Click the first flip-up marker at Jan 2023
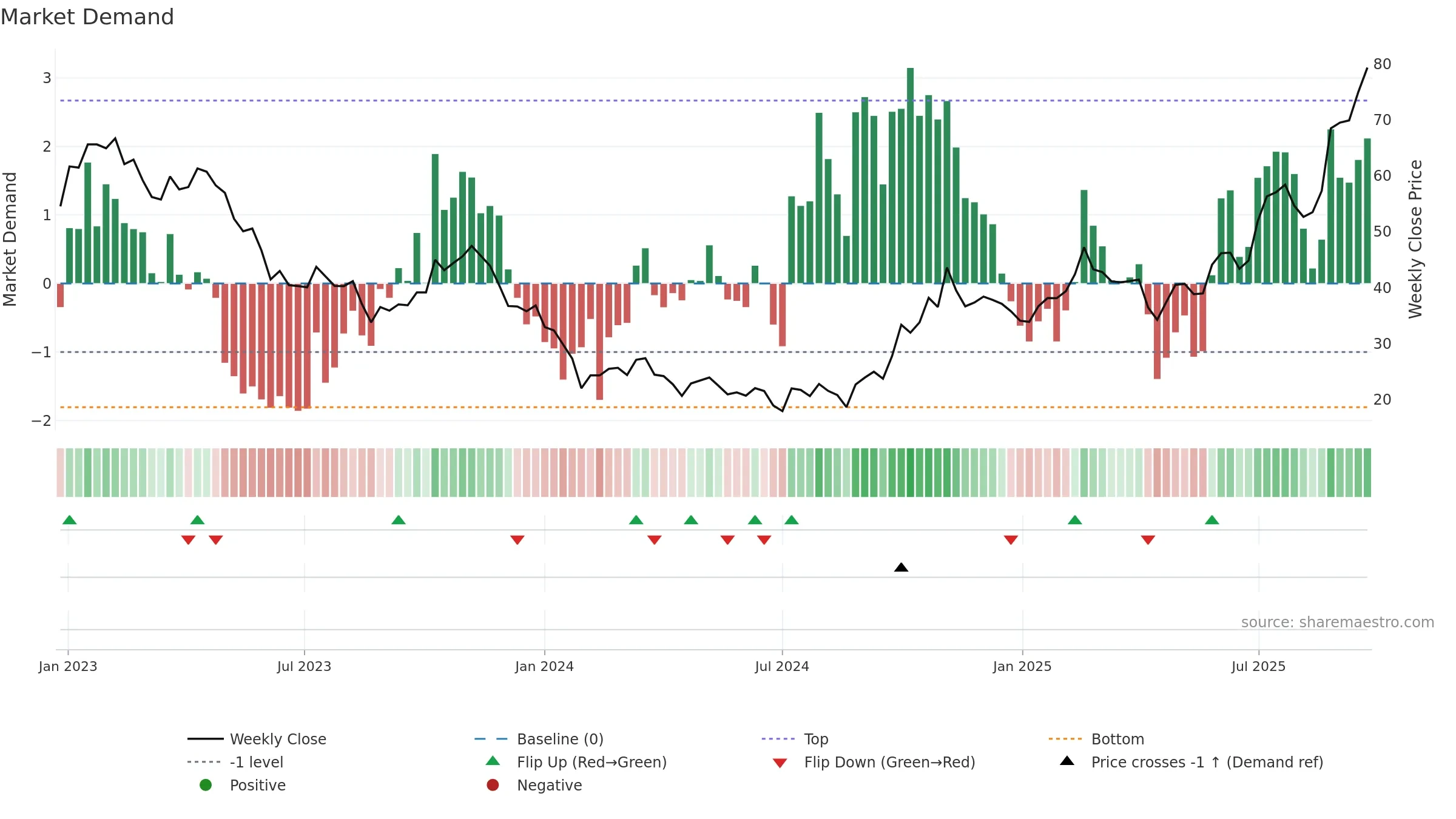This screenshot has height=819, width=1456. point(70,520)
